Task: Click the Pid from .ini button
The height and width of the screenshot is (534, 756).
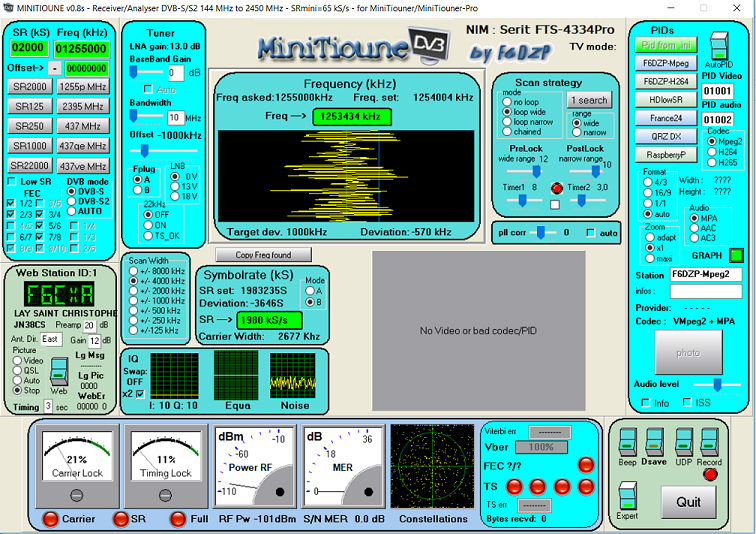Action: coord(666,45)
